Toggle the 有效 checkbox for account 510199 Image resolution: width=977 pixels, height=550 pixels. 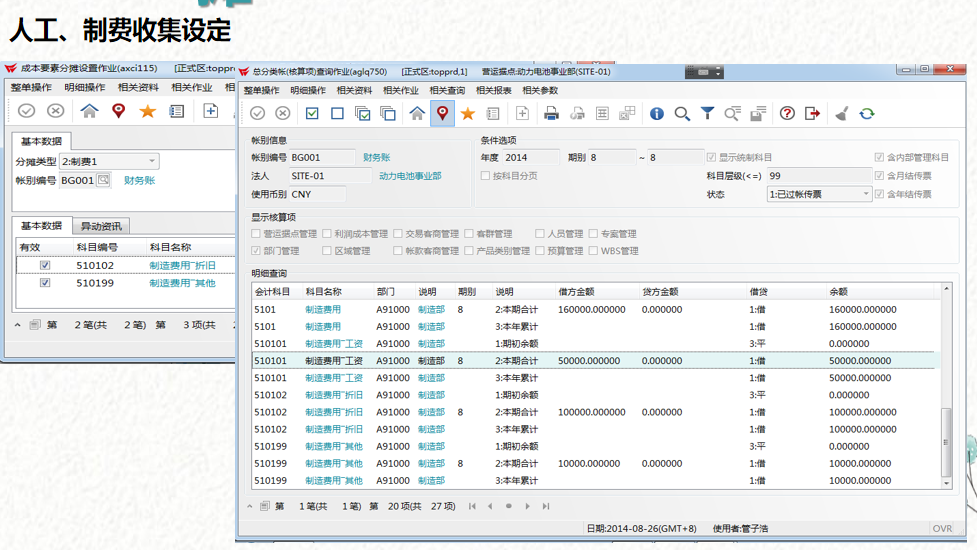click(45, 283)
